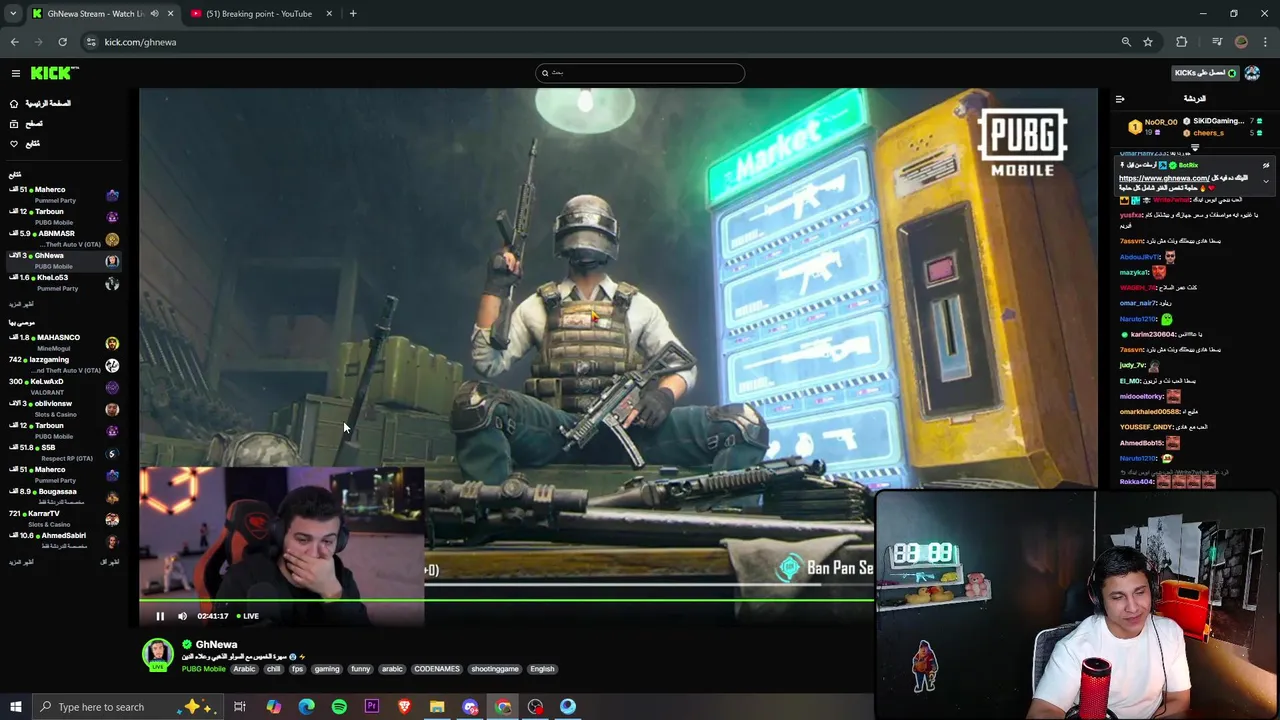Close the GhNewa Stream tab
This screenshot has width=1280, height=720.
click(x=170, y=14)
